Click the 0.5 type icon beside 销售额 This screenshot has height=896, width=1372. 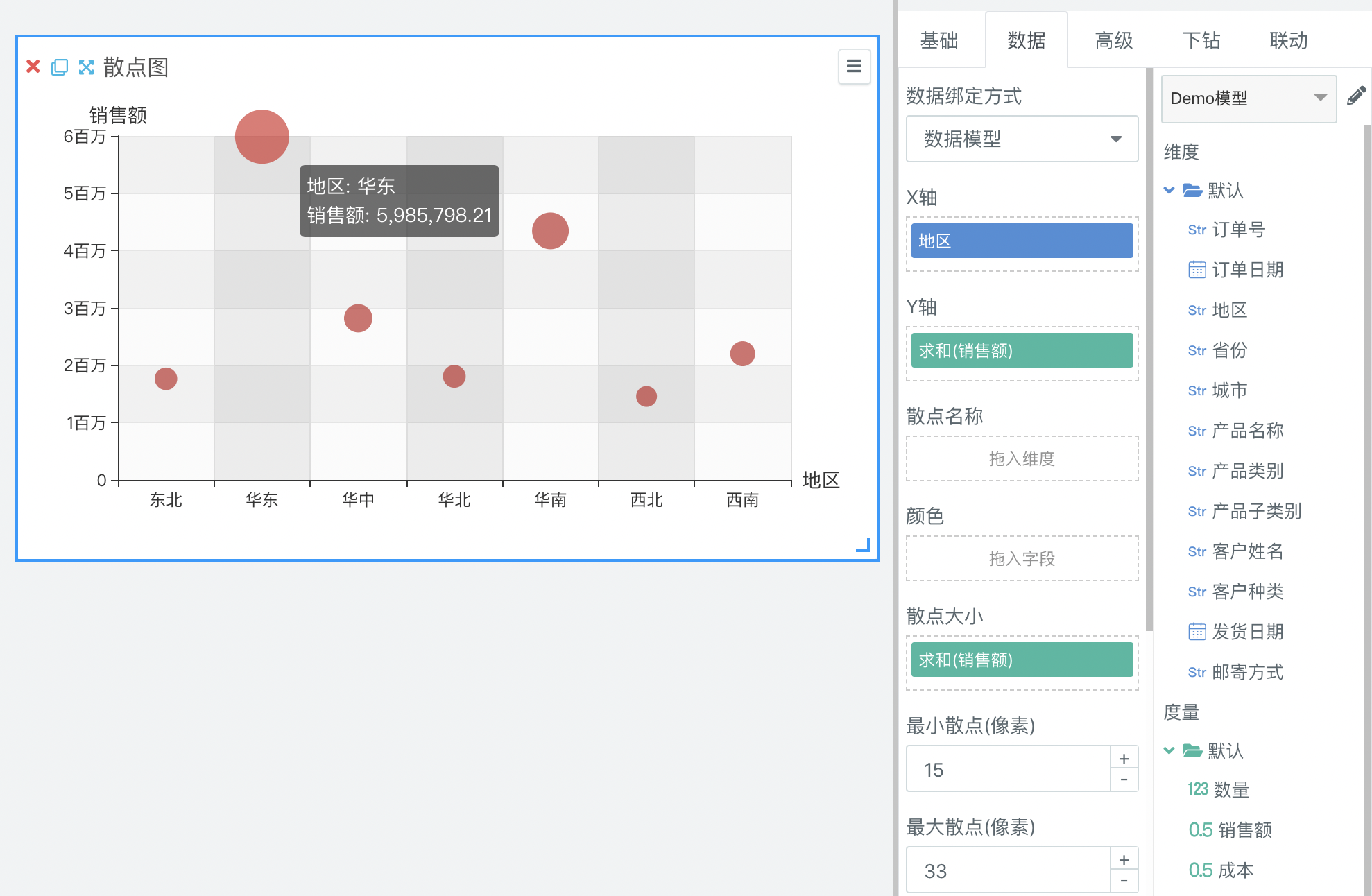click(x=1201, y=829)
